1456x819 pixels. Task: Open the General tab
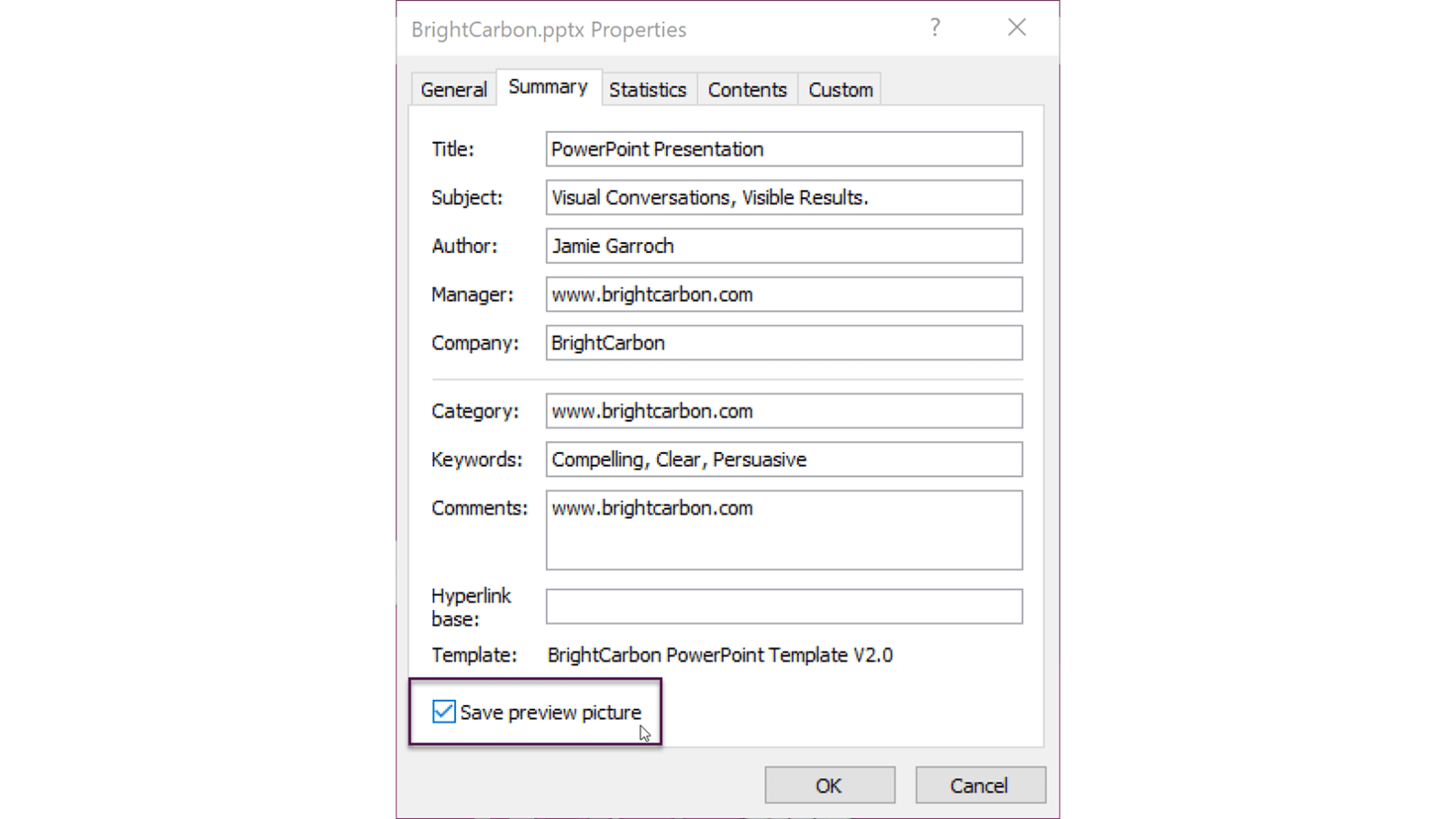point(453,90)
